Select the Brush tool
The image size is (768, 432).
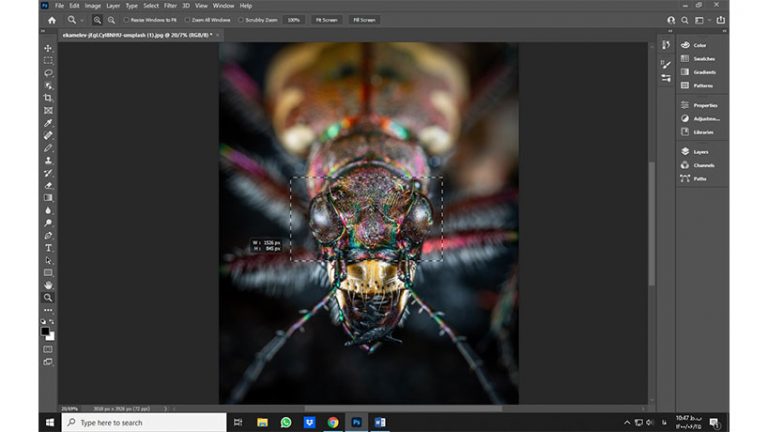coord(48,148)
